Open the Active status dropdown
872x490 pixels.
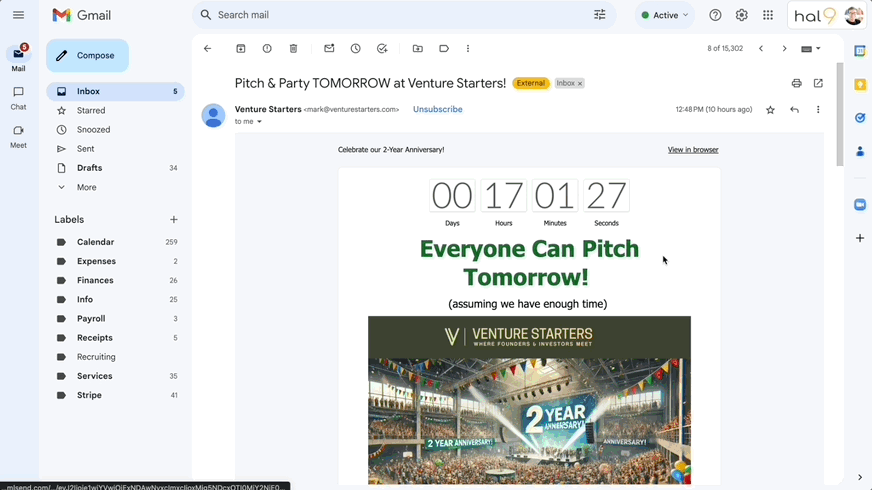point(665,15)
